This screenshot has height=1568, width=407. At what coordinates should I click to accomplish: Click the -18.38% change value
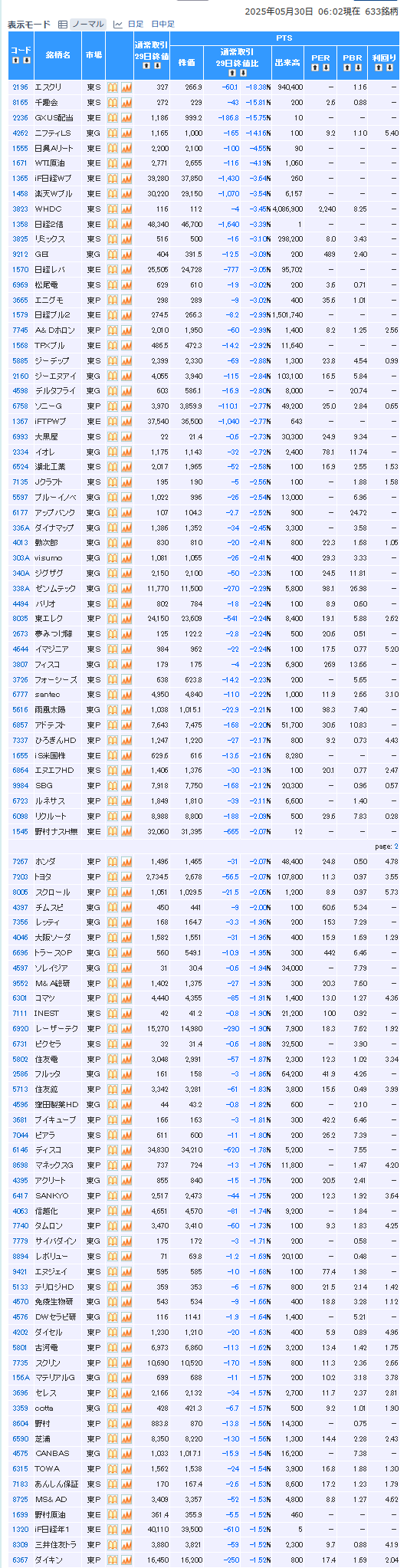pyautogui.click(x=259, y=87)
